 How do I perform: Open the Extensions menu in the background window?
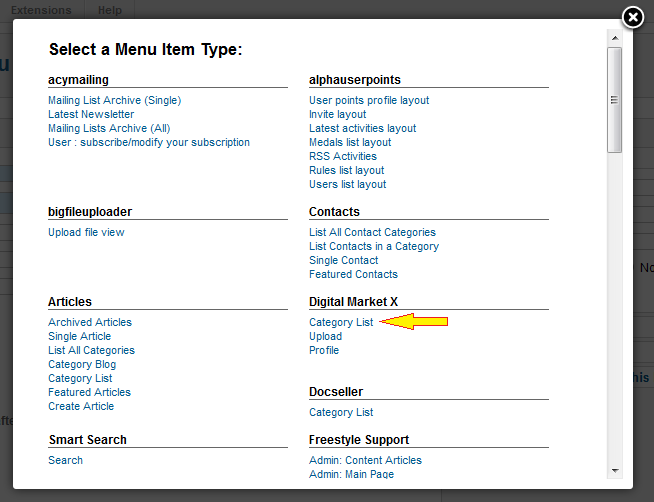point(41,10)
